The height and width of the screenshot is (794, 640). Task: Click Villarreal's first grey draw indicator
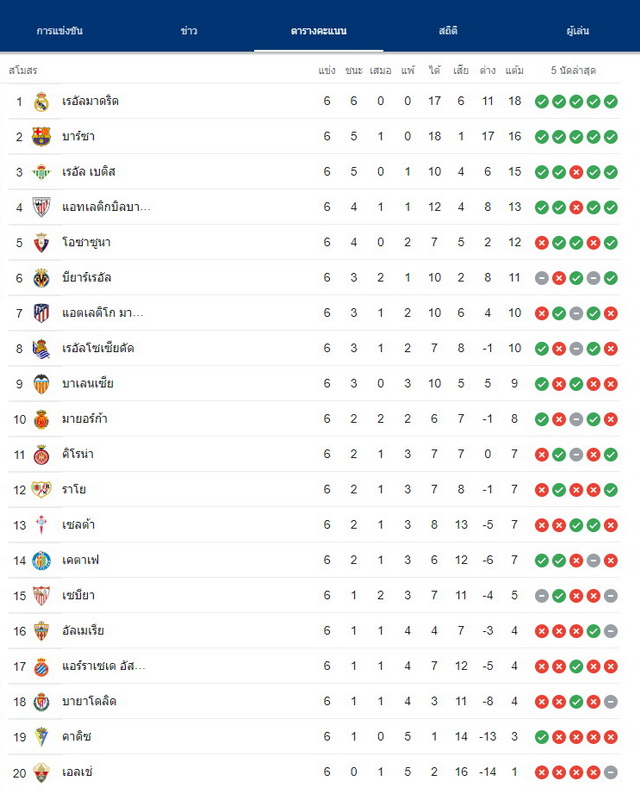click(x=542, y=278)
